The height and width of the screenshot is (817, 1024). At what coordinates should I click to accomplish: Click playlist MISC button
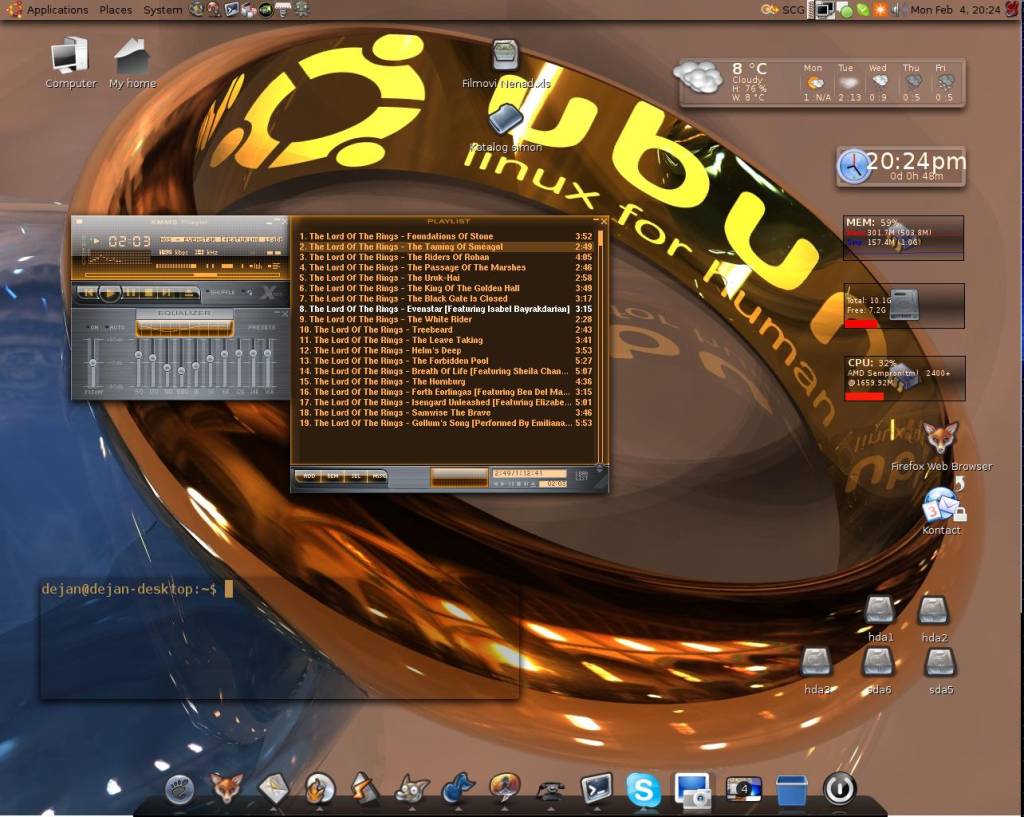[379, 476]
